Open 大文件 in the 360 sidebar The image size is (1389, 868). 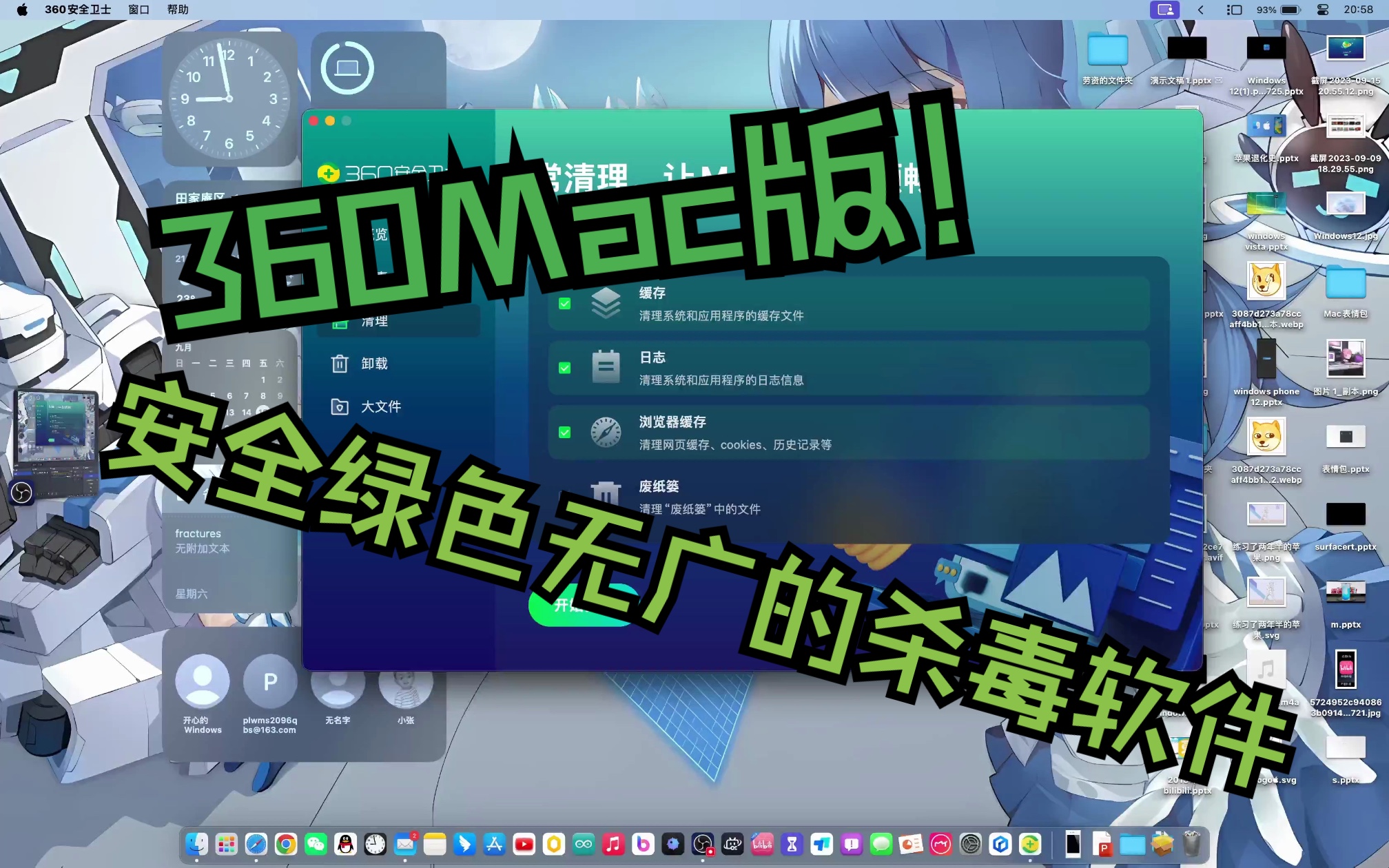coord(380,406)
